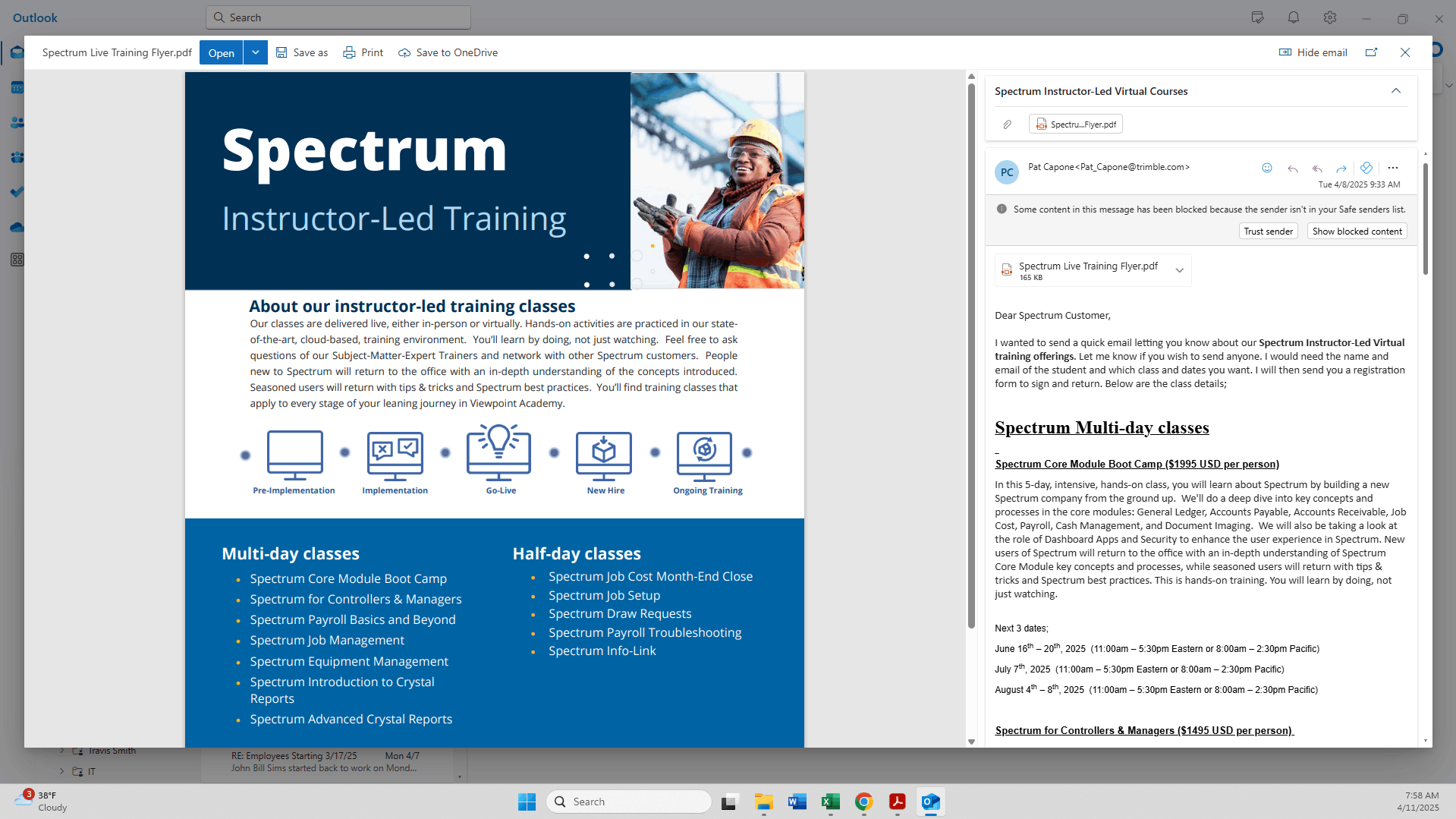Screen dimensions: 1456x819
Task: Open the Word app on the taskbar
Action: pyautogui.click(x=797, y=802)
